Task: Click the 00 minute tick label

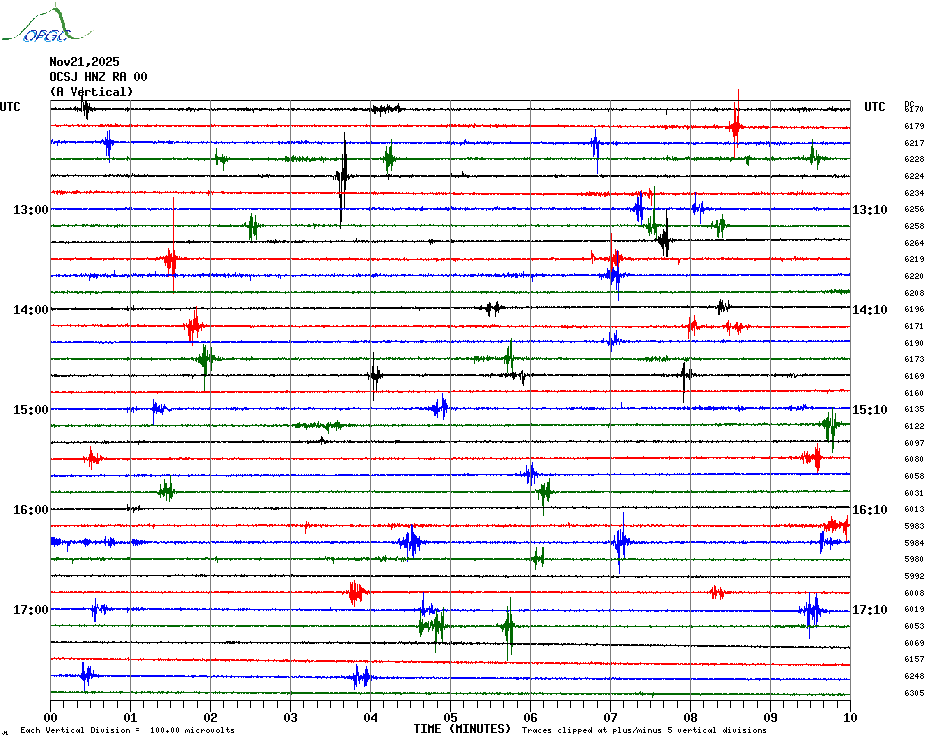Action: coord(51,717)
